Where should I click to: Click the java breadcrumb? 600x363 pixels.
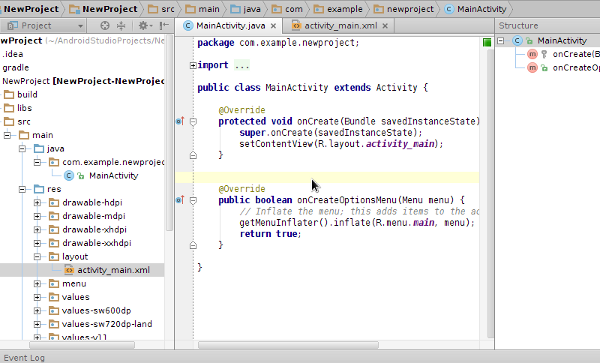click(246, 9)
